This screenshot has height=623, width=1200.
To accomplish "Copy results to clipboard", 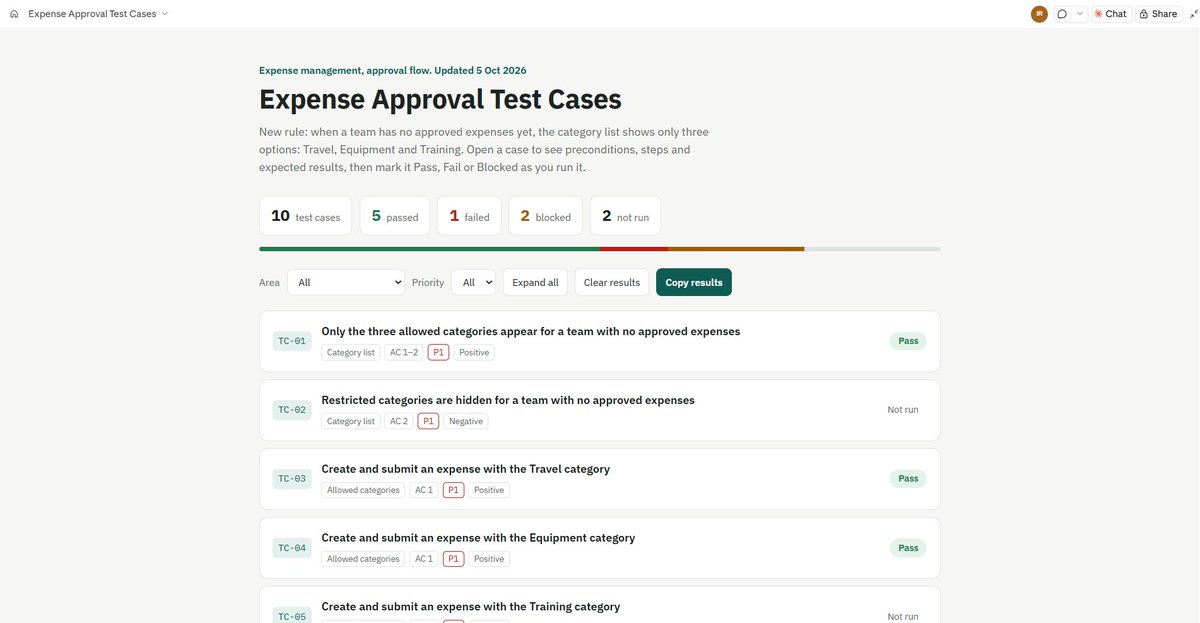I will [x=694, y=282].
